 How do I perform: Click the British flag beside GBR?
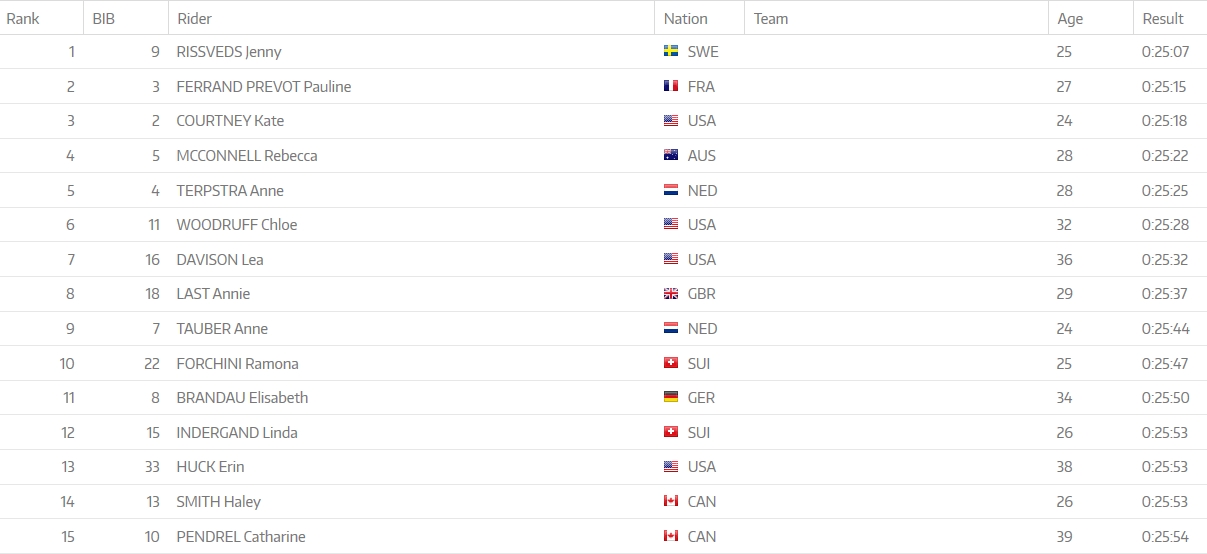(x=671, y=294)
